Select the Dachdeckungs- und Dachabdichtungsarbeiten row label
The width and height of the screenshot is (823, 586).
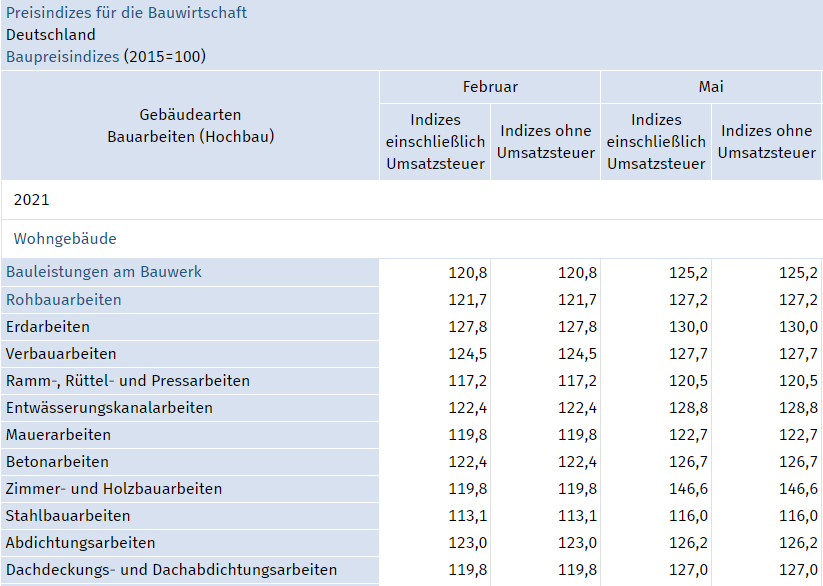click(x=171, y=570)
